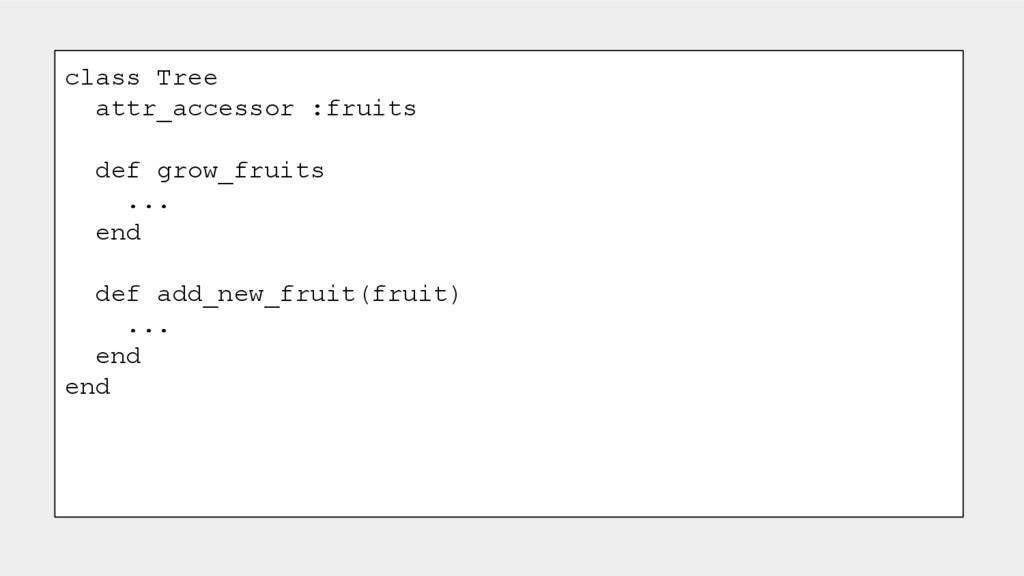Click the blank line above 'def grow_fruits'
The width and height of the screenshot is (1024, 576).
[300, 140]
